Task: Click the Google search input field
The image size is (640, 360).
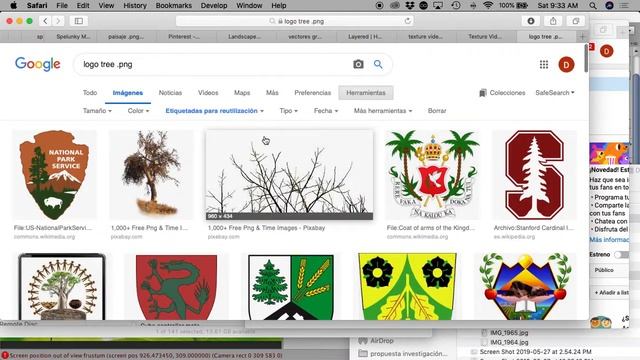Action: pyautogui.click(x=212, y=64)
